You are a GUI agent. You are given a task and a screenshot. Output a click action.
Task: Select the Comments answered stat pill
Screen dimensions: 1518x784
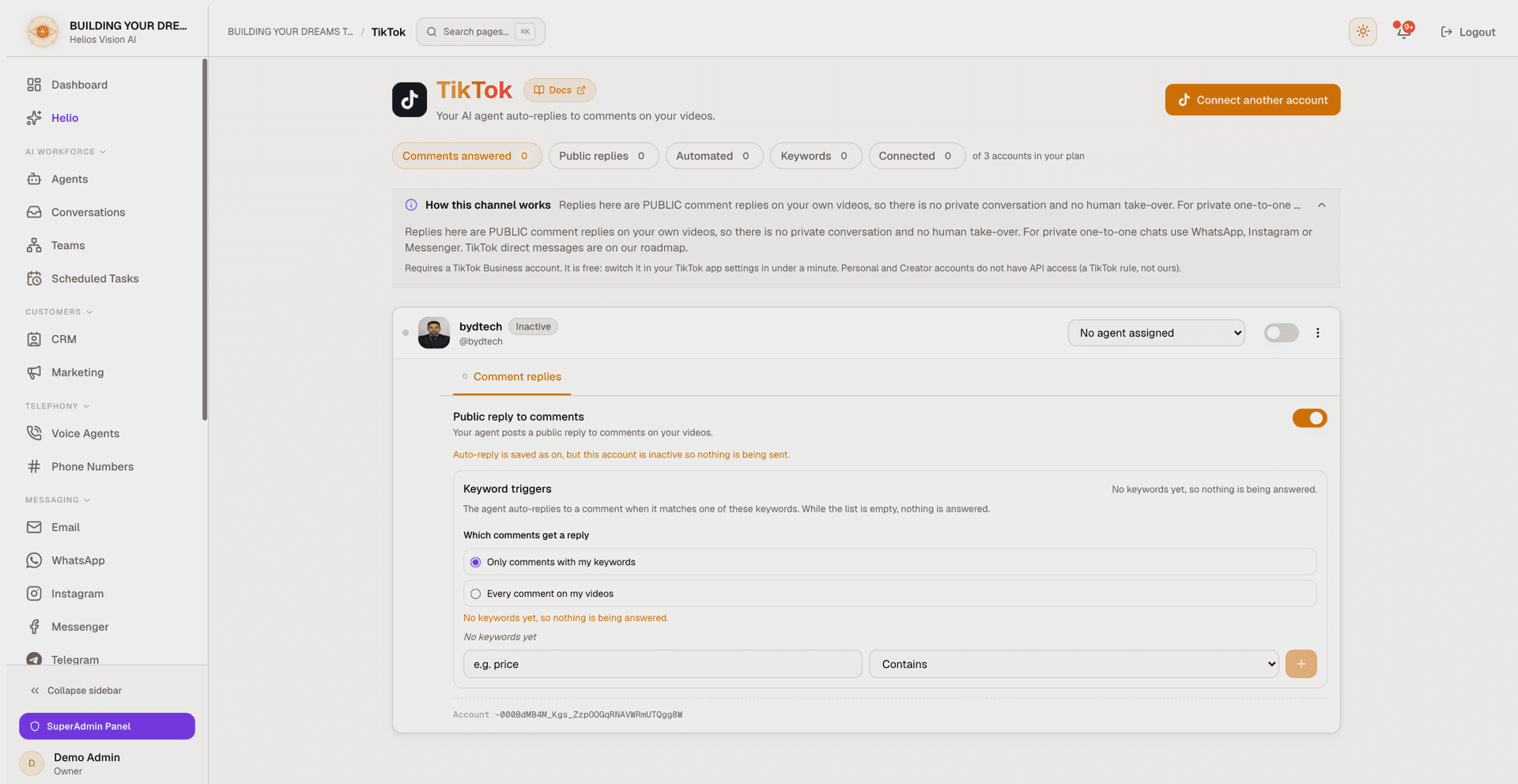pos(466,156)
